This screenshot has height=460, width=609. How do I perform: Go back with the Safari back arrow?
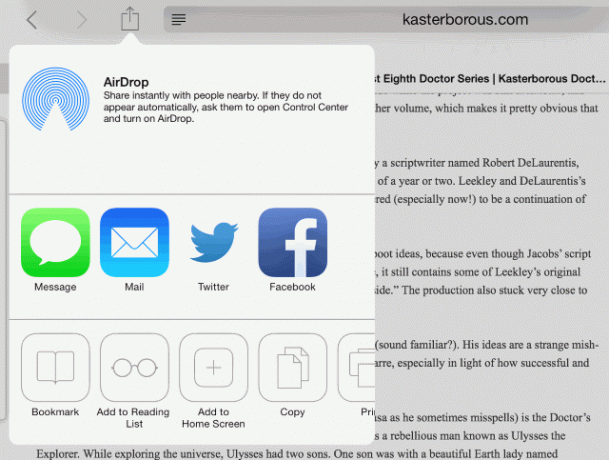32,19
